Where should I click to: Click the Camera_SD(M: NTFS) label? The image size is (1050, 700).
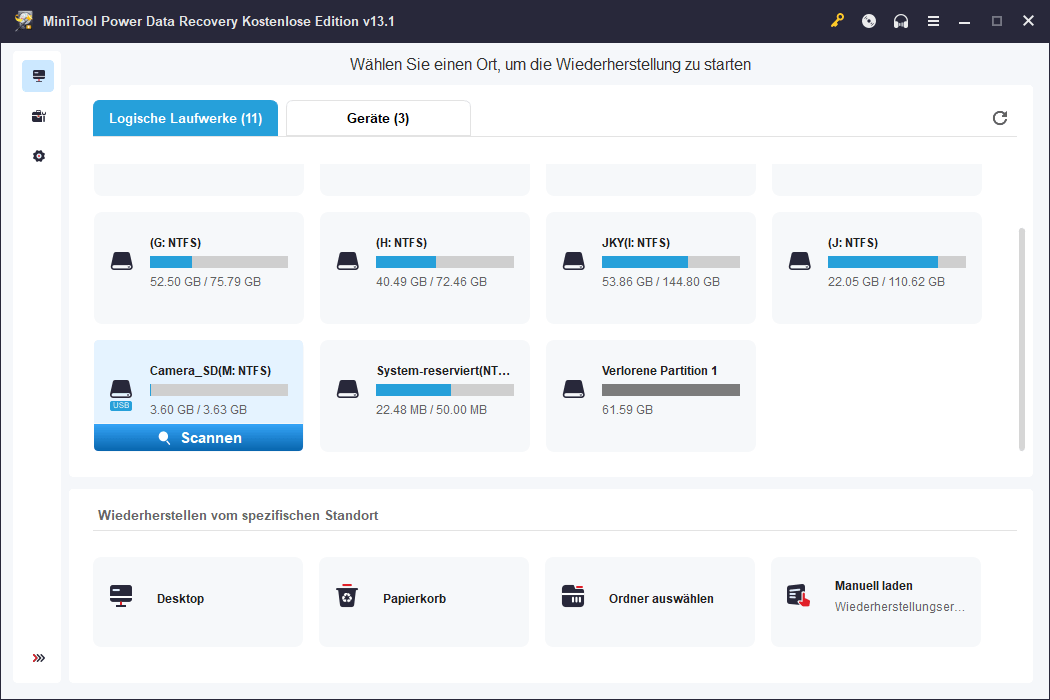point(210,370)
